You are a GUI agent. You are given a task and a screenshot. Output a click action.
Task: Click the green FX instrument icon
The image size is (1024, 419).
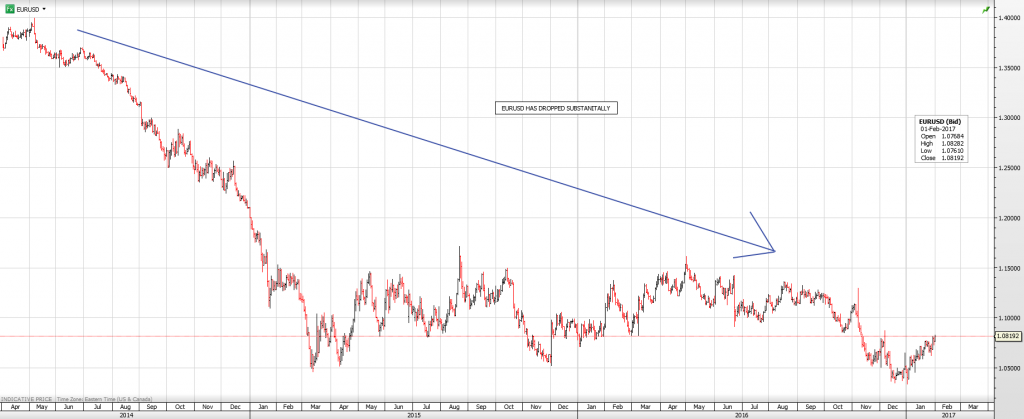coord(9,8)
